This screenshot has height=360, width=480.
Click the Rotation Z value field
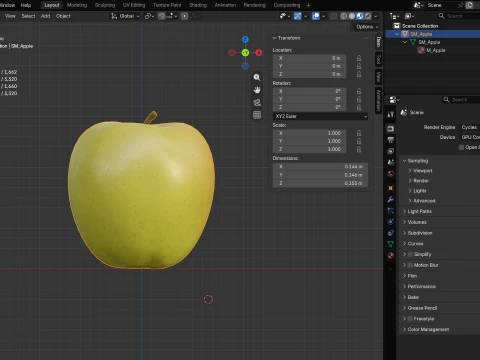pos(309,107)
